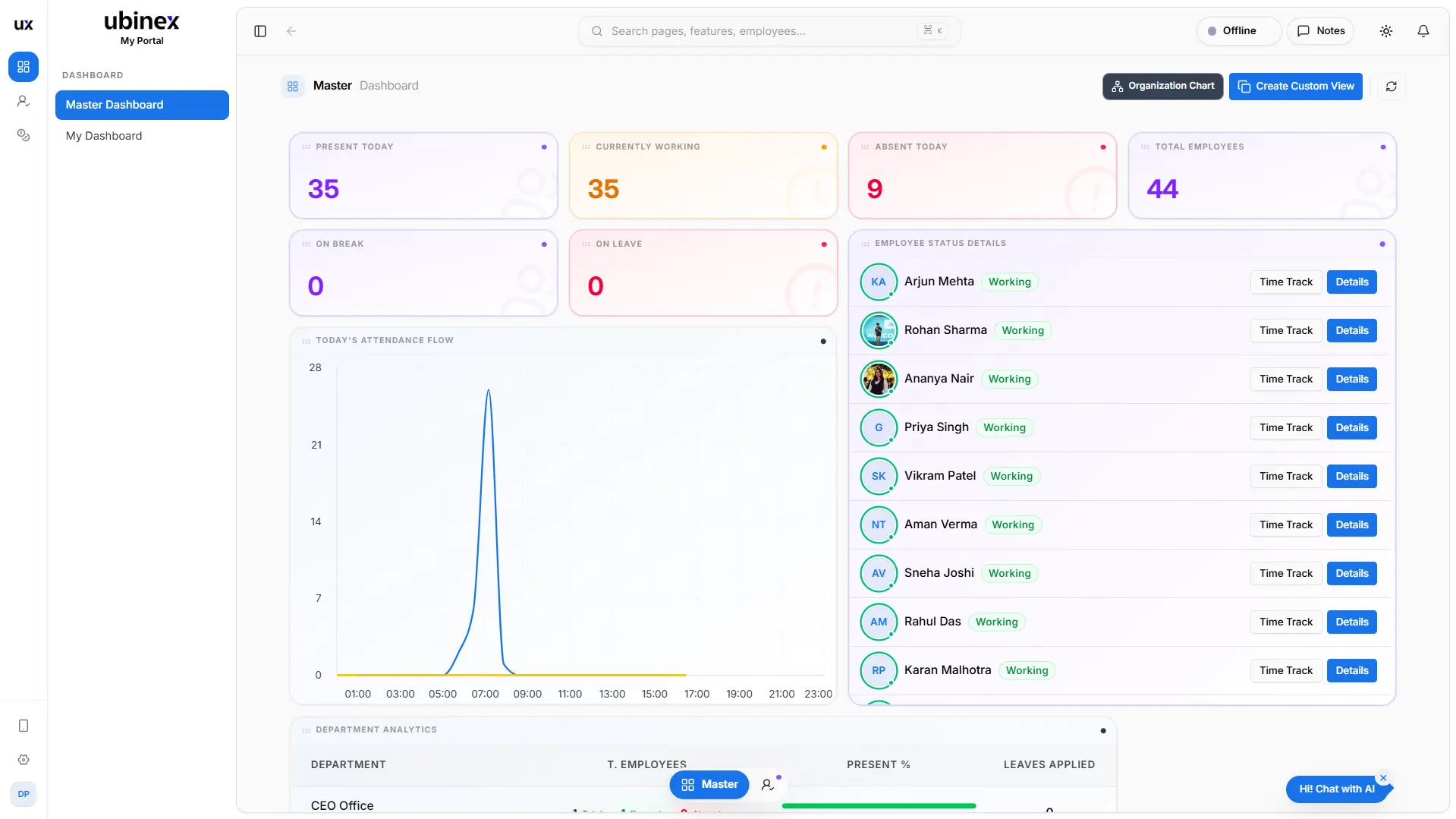This screenshot has height=819, width=1456.
Task: Click the On Break card
Action: point(423,273)
